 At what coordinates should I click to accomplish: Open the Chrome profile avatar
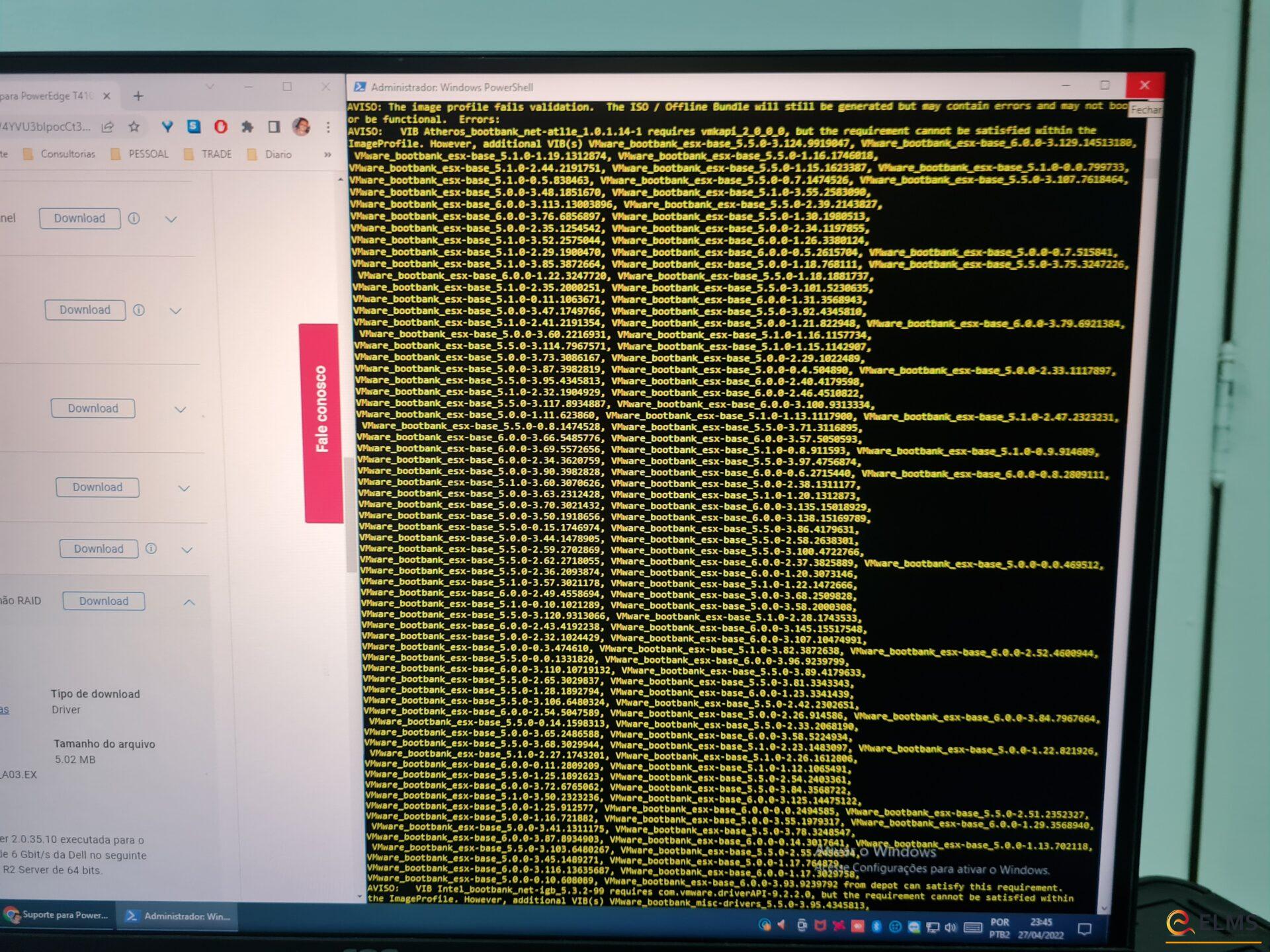[x=301, y=126]
